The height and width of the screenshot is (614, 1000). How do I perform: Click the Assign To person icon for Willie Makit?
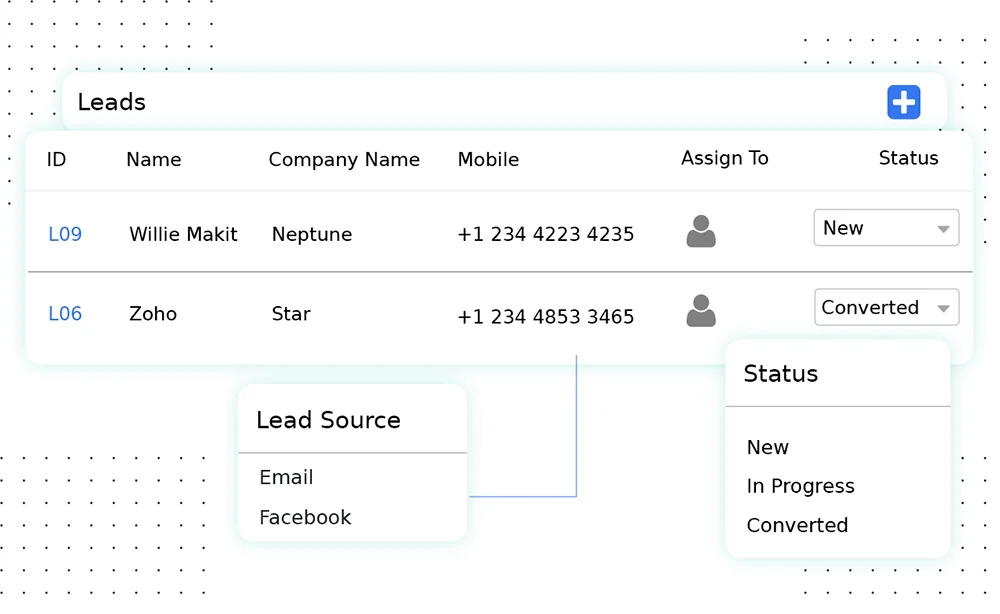point(701,231)
